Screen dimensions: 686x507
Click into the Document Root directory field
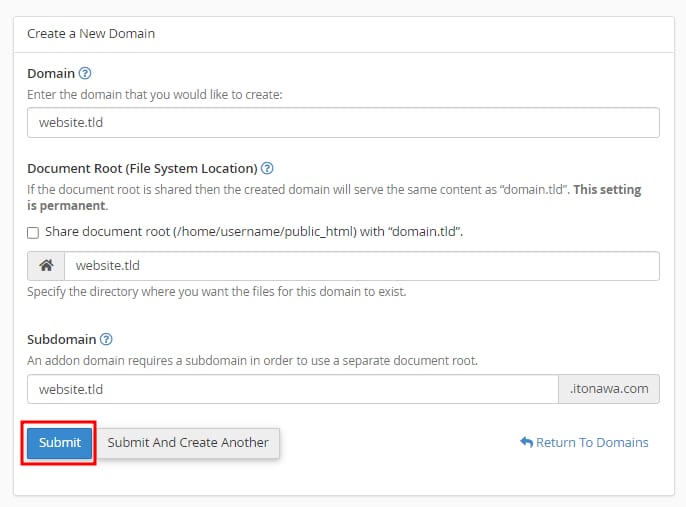pyautogui.click(x=360, y=266)
